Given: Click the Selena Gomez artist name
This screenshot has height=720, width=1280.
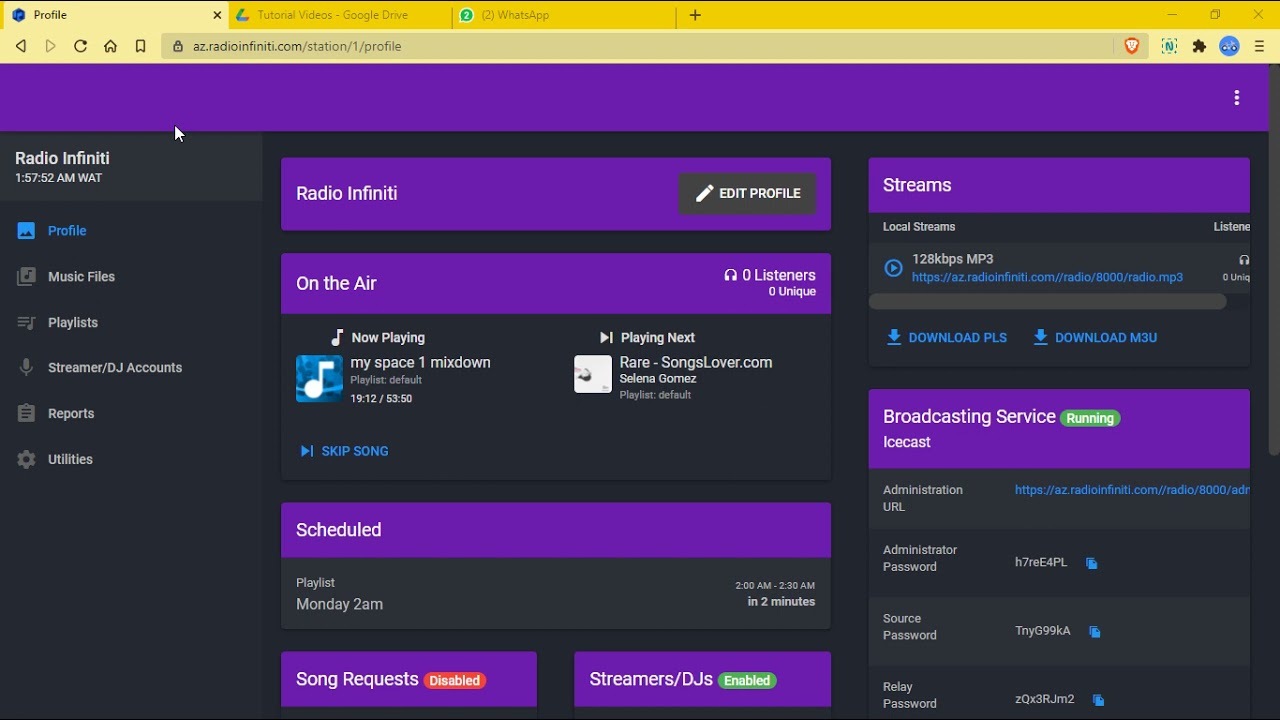Looking at the screenshot, I should point(658,379).
